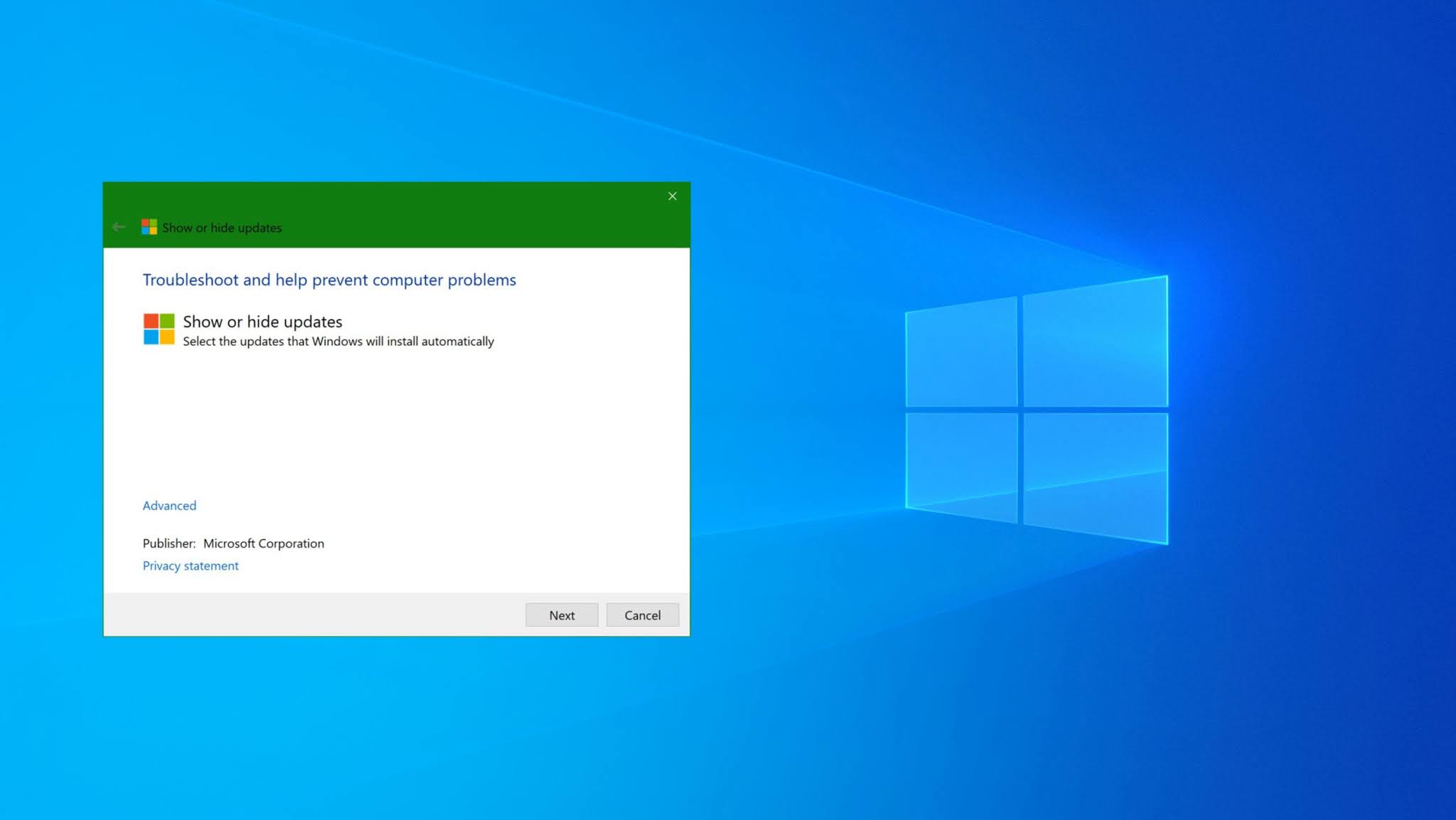Click the title bar text Show or hide updates
The width and height of the screenshot is (1456, 820).
222,228
